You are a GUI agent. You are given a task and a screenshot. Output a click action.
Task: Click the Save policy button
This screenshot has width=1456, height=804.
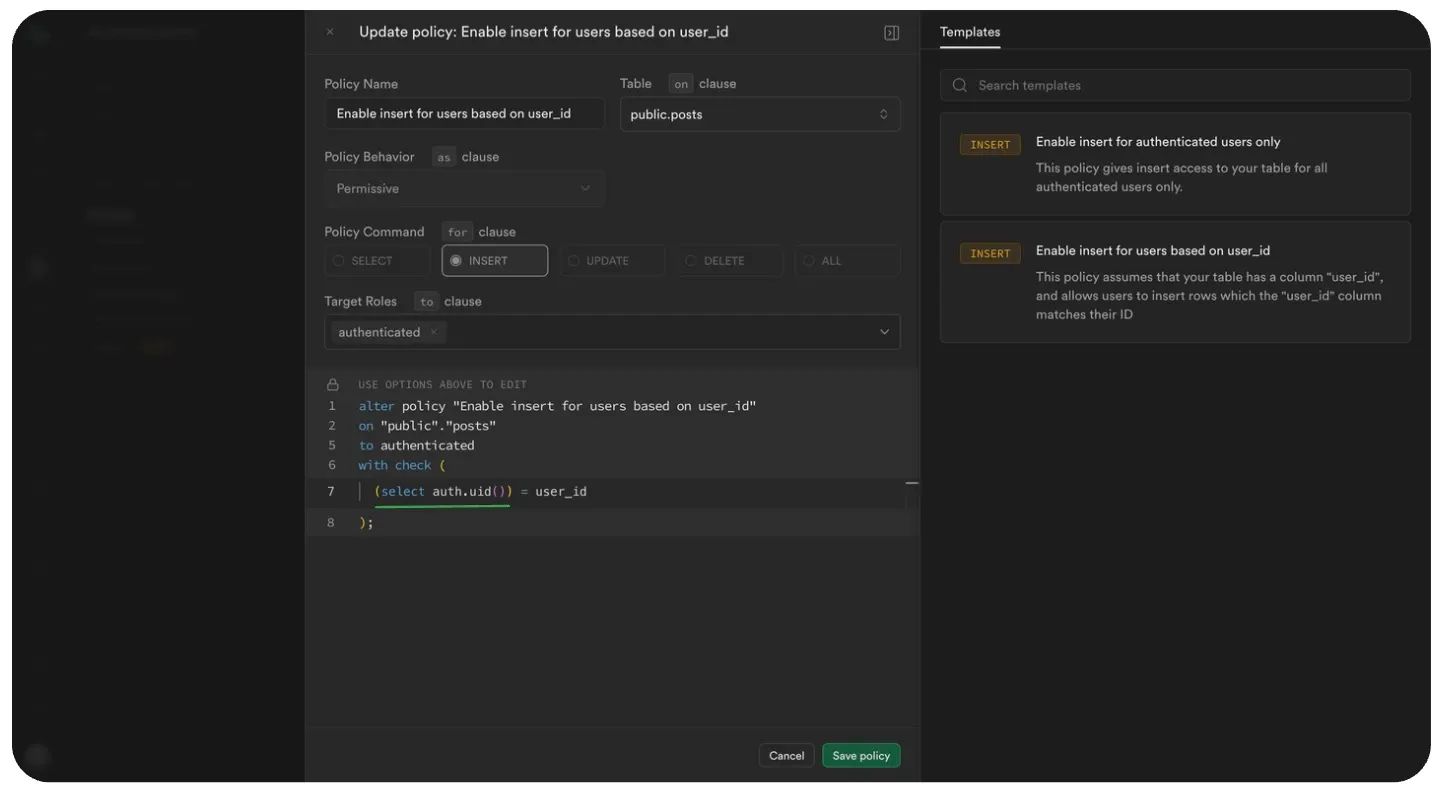coord(861,756)
